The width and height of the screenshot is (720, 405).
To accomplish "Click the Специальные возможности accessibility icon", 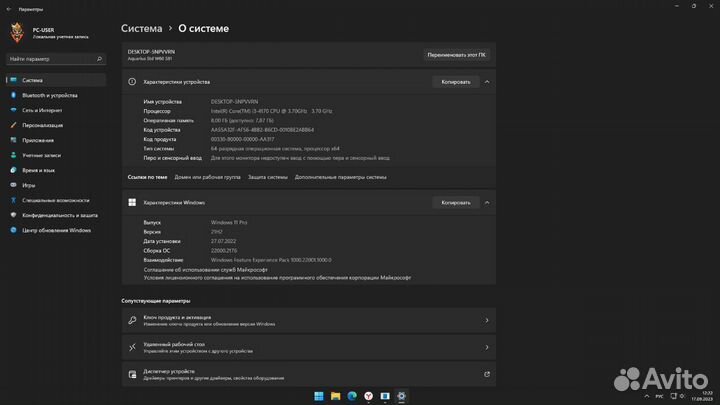I will coord(13,200).
